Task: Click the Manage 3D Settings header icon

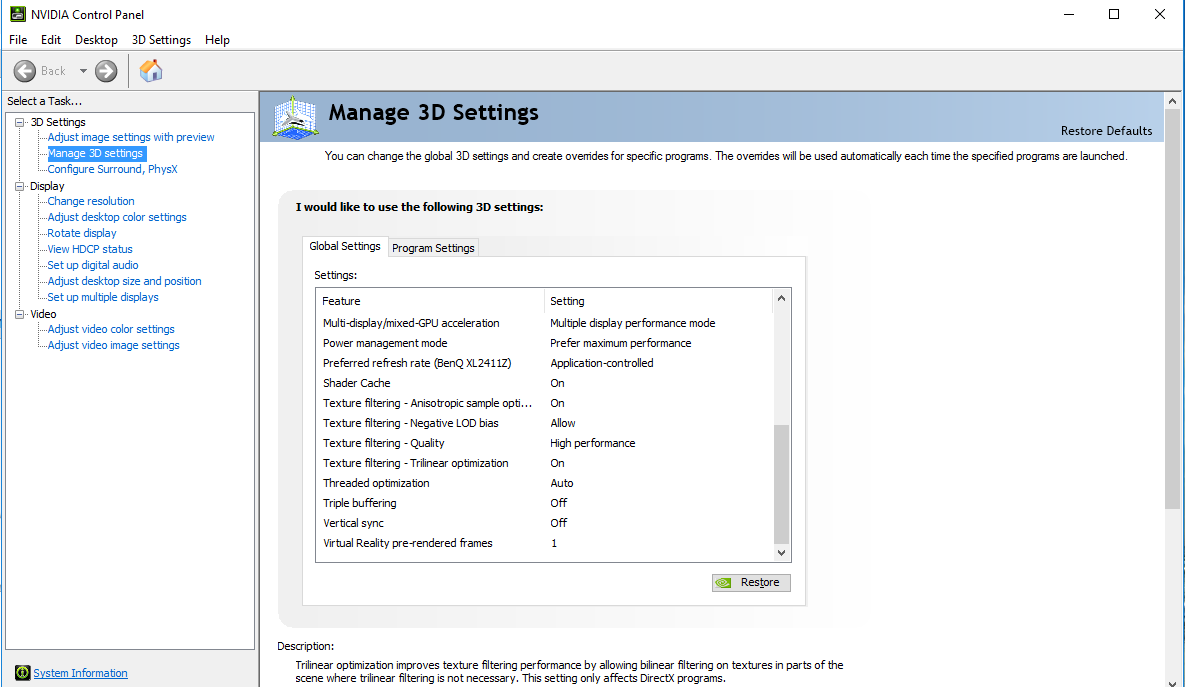Action: (x=295, y=118)
